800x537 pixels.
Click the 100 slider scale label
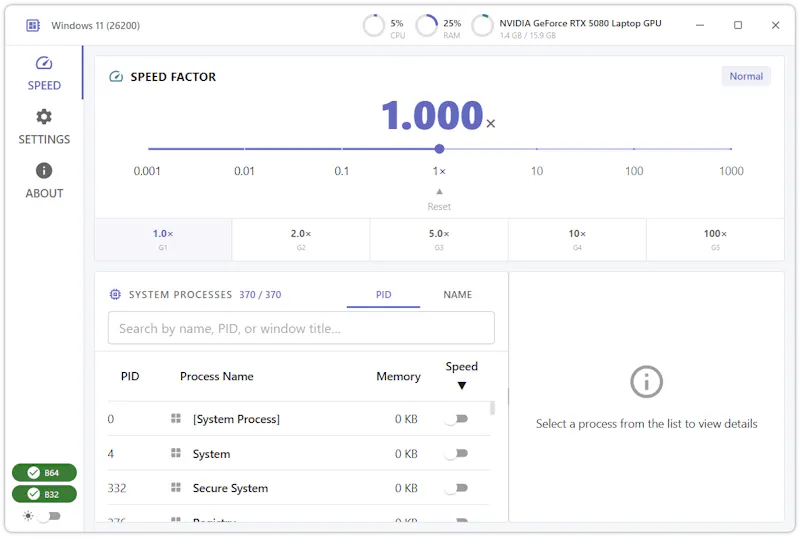(634, 171)
